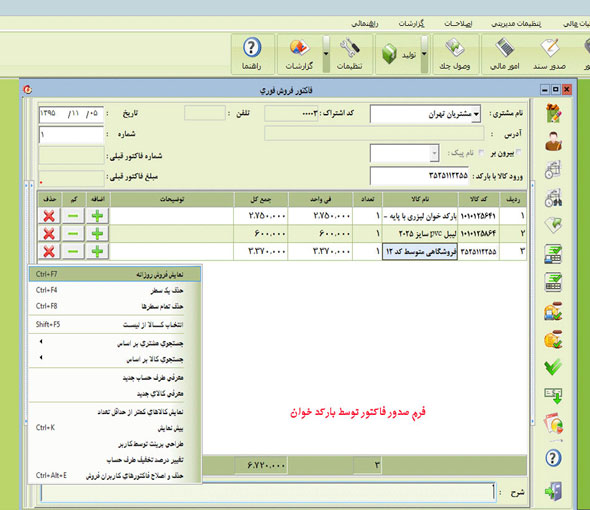Expand dropdown arrow next to تولید toolbar
590x510 pixels.
click(424, 54)
